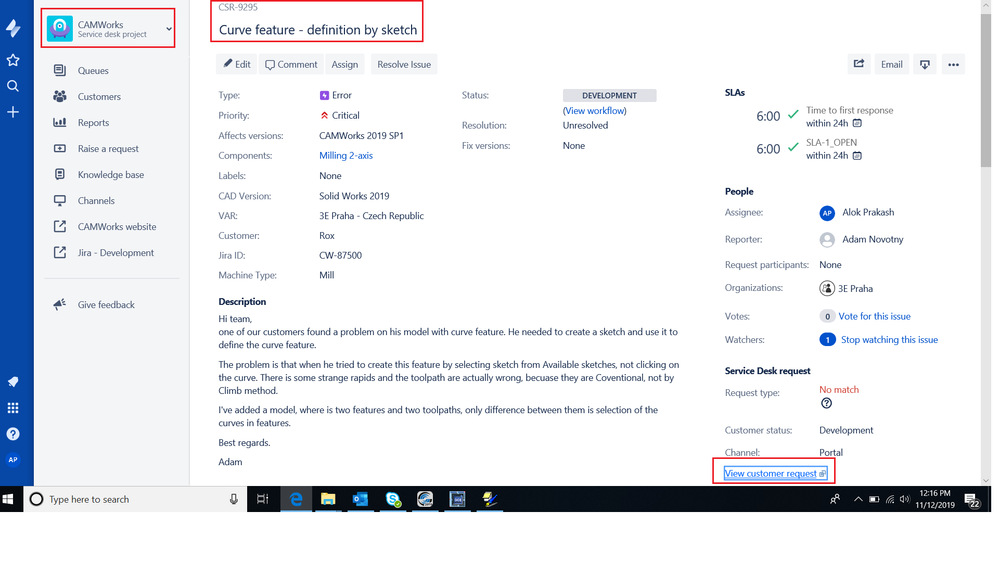Click the Windows taskbar search box

click(135, 500)
